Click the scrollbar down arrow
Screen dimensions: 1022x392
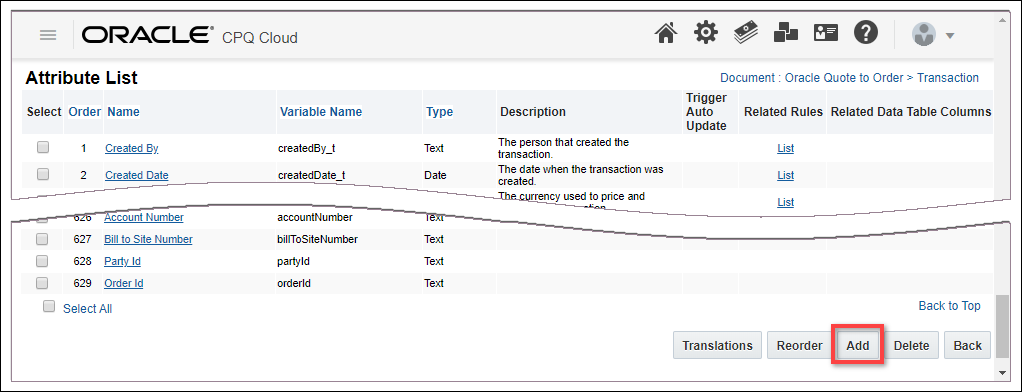click(1002, 372)
